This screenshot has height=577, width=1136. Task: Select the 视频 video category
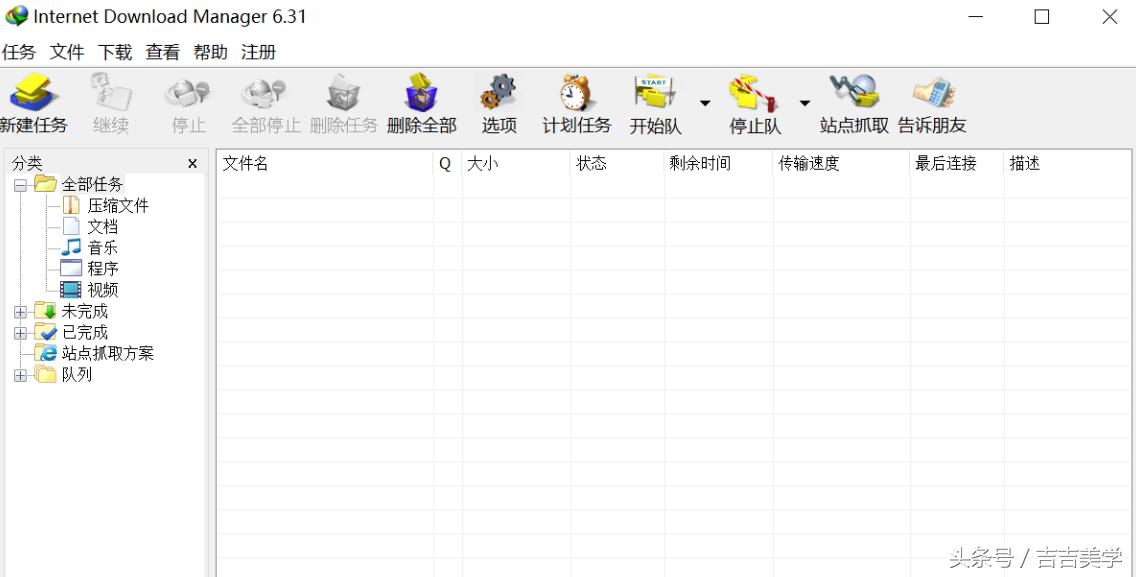click(102, 290)
